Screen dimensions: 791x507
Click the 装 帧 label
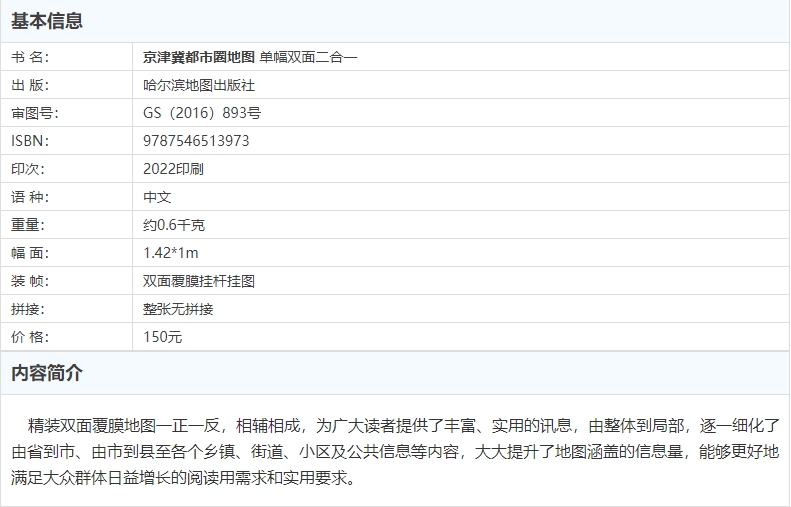click(30, 281)
